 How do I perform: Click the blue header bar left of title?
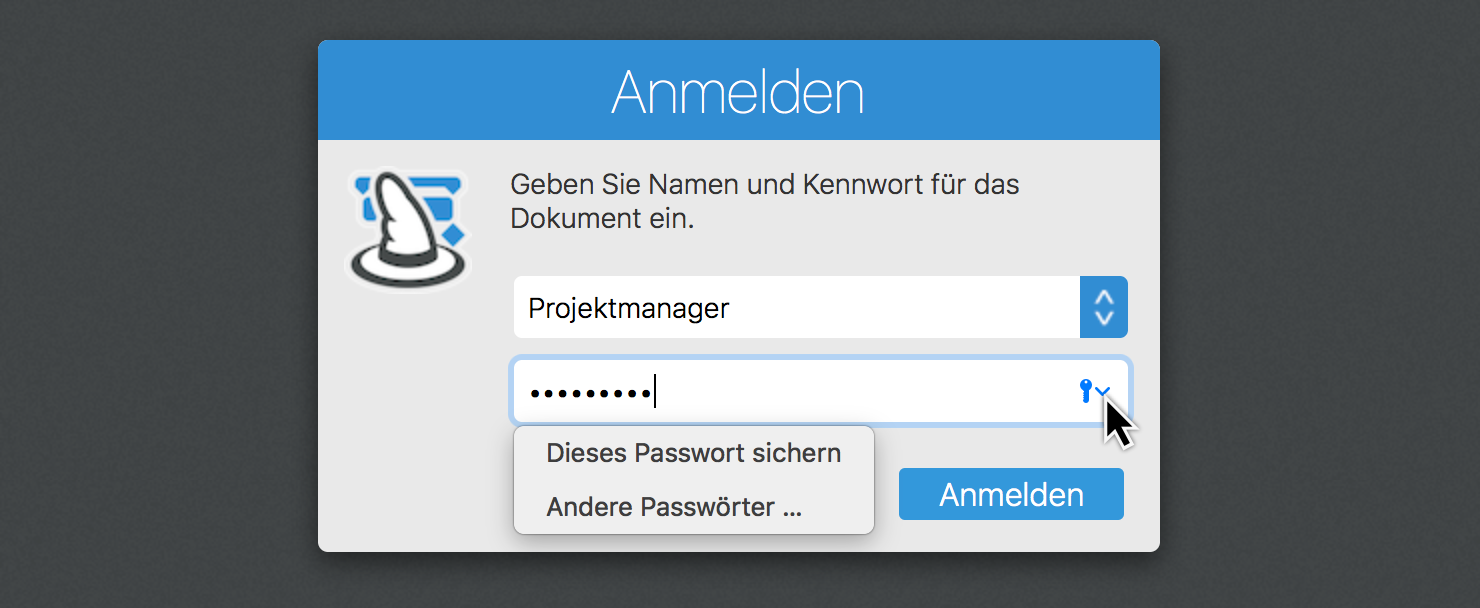(x=450, y=92)
